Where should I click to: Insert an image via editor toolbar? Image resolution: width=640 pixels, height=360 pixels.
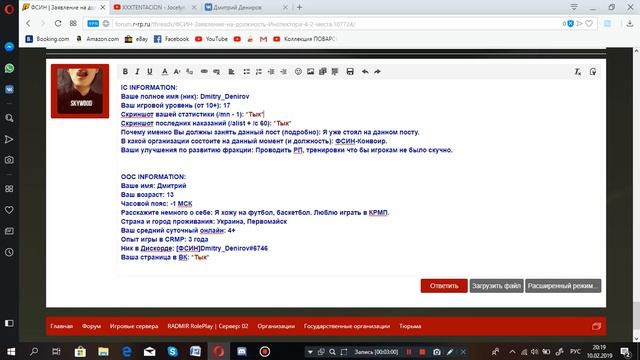311,71
